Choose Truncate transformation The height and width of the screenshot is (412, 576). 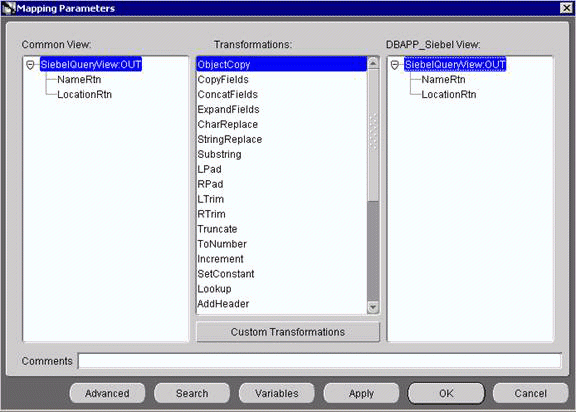(282, 229)
